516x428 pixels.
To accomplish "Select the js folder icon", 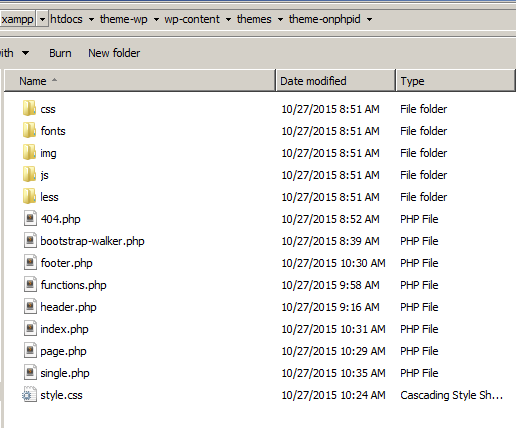I will [29, 174].
